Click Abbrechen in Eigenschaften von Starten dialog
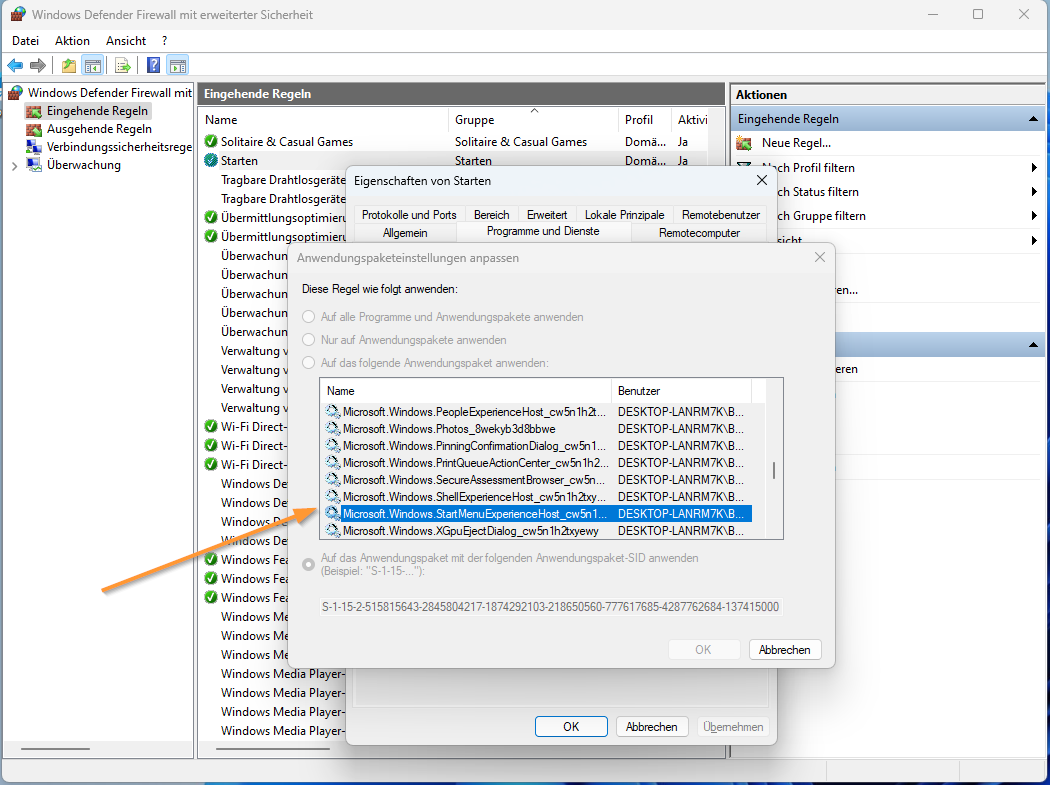This screenshot has width=1050, height=785. (x=652, y=727)
